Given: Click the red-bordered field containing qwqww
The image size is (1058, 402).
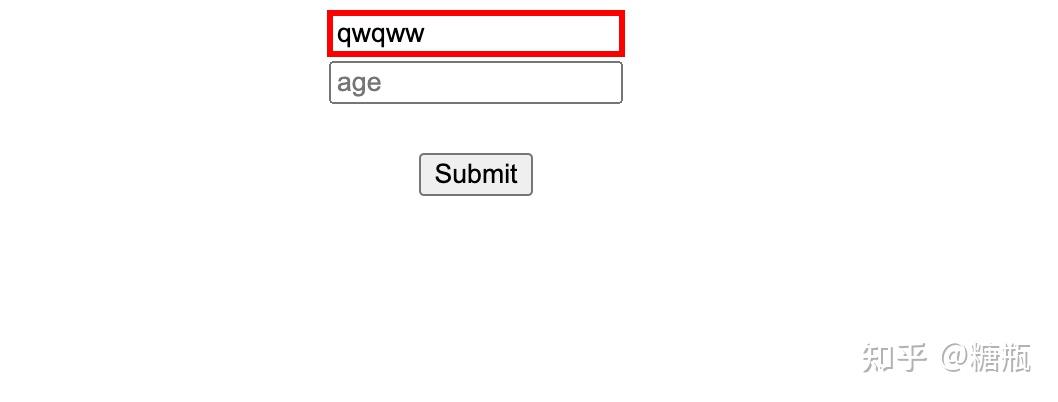Looking at the screenshot, I should coord(476,34).
